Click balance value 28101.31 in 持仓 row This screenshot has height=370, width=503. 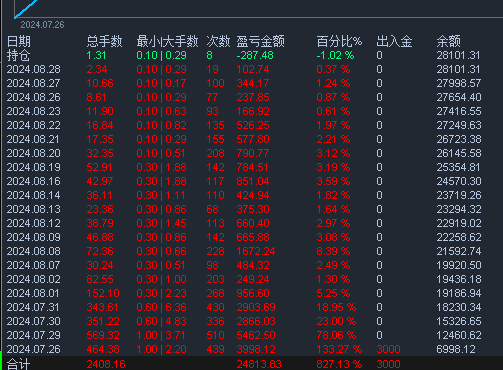pos(458,55)
